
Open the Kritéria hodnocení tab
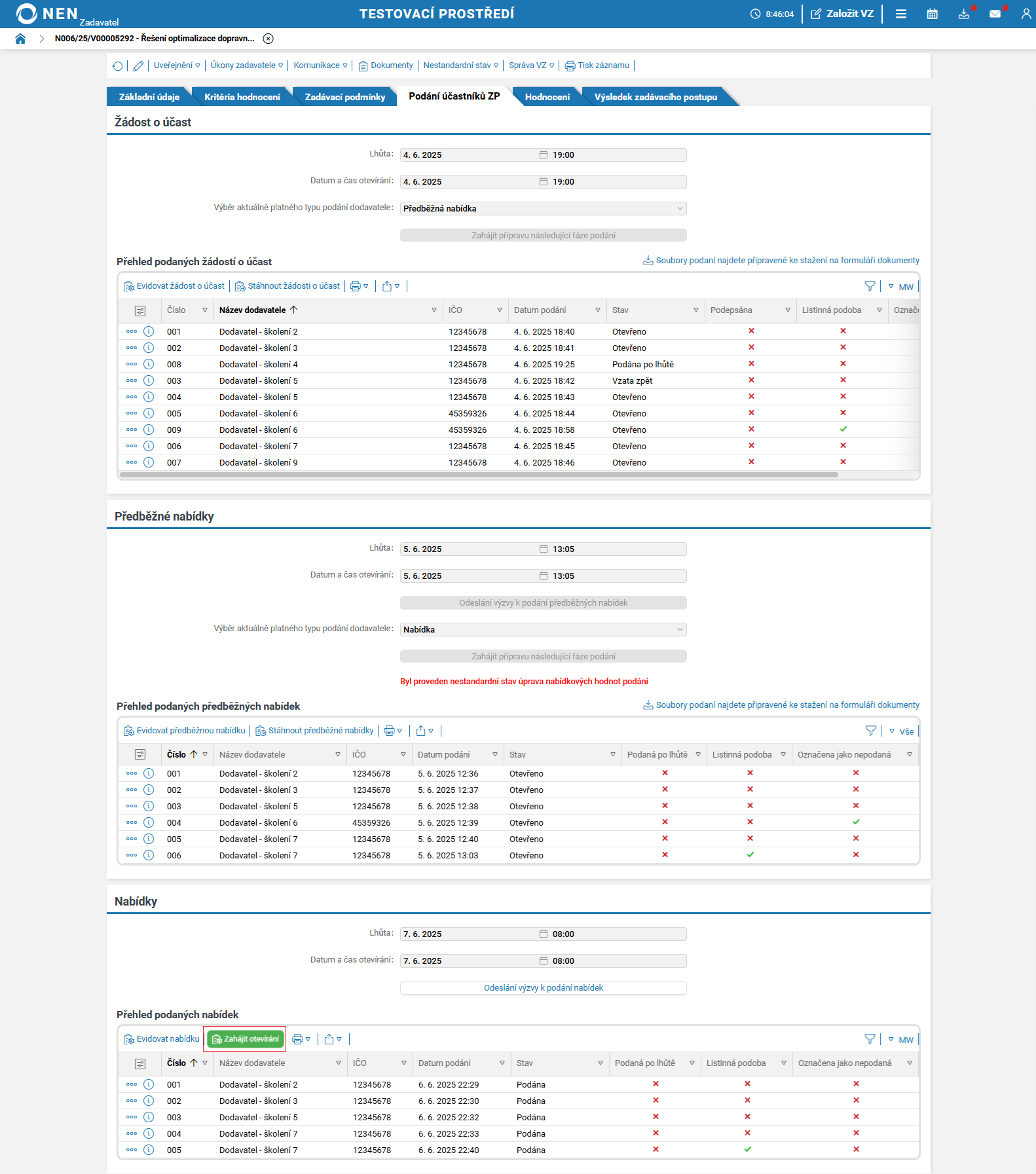[242, 97]
